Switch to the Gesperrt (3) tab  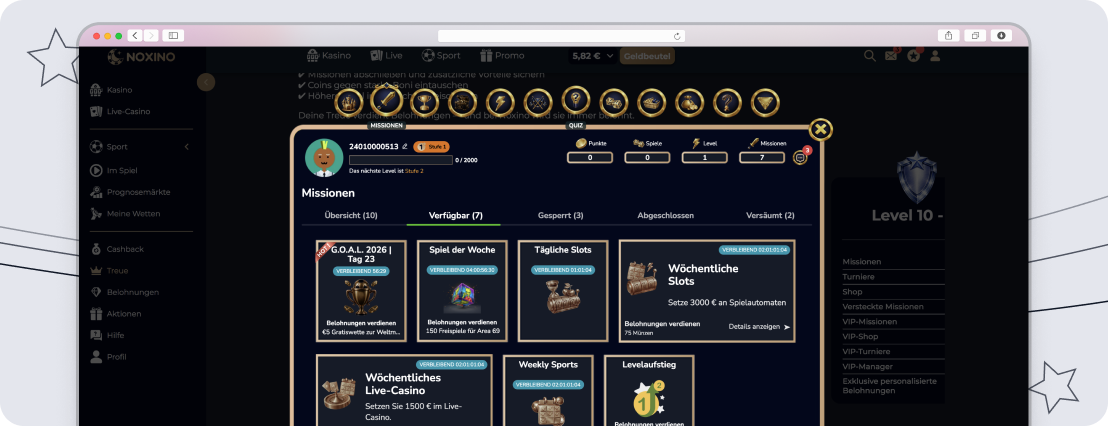pos(560,215)
